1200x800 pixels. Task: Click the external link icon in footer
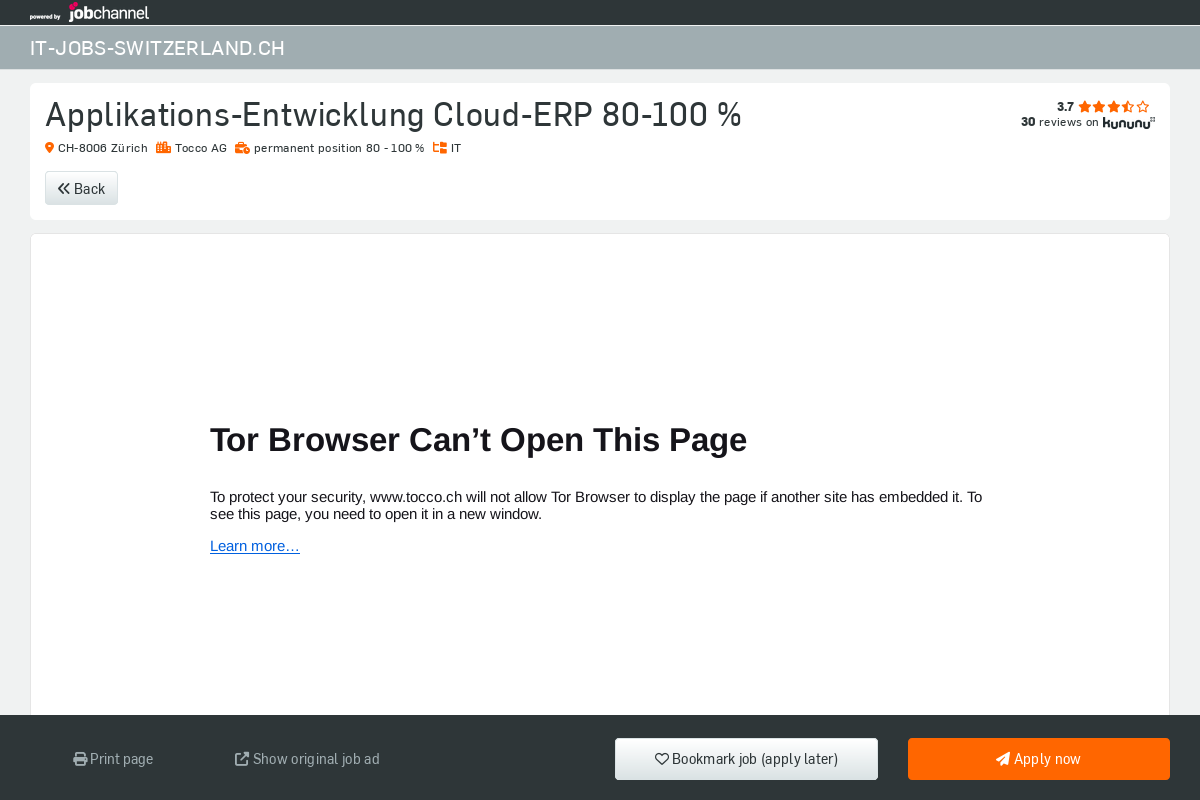coord(242,759)
